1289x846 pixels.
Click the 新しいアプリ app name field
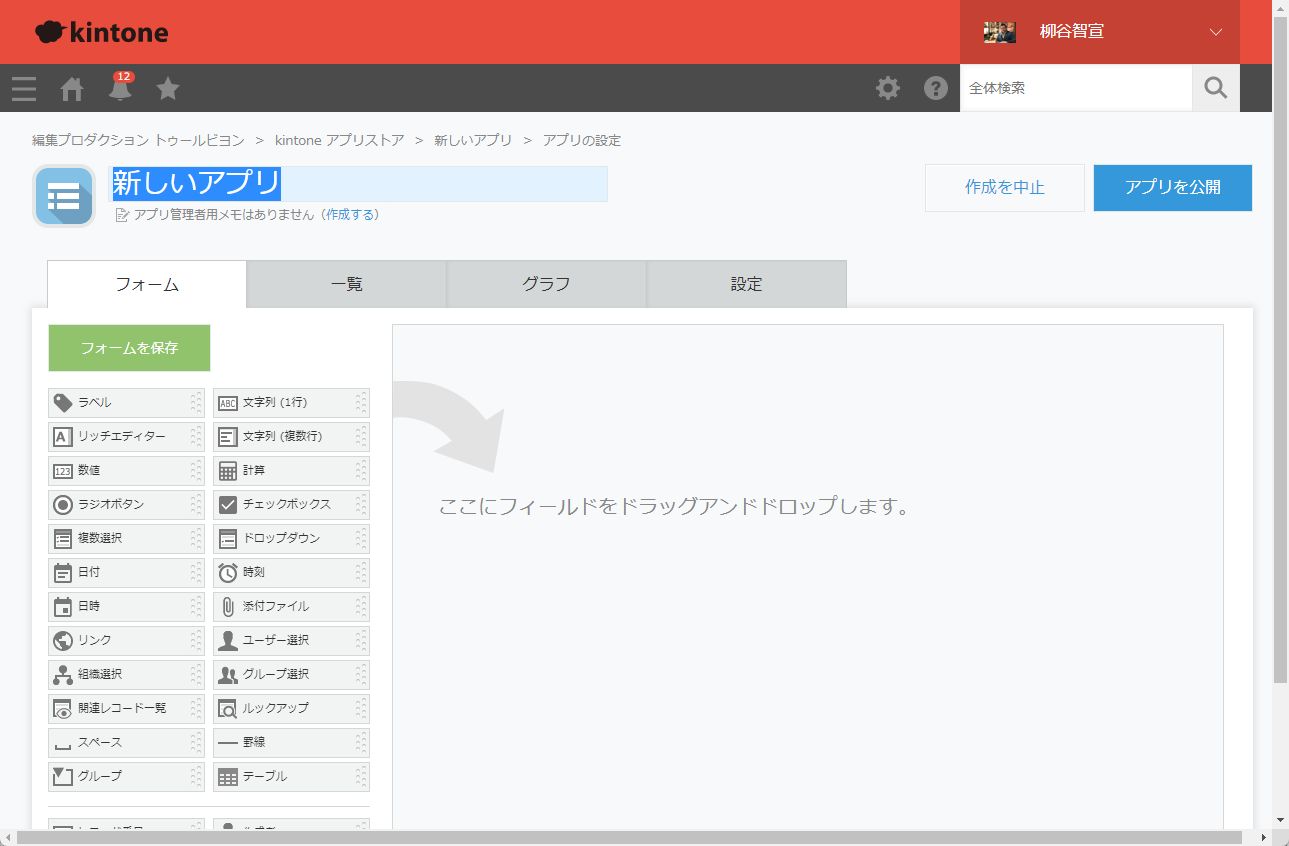(358, 184)
